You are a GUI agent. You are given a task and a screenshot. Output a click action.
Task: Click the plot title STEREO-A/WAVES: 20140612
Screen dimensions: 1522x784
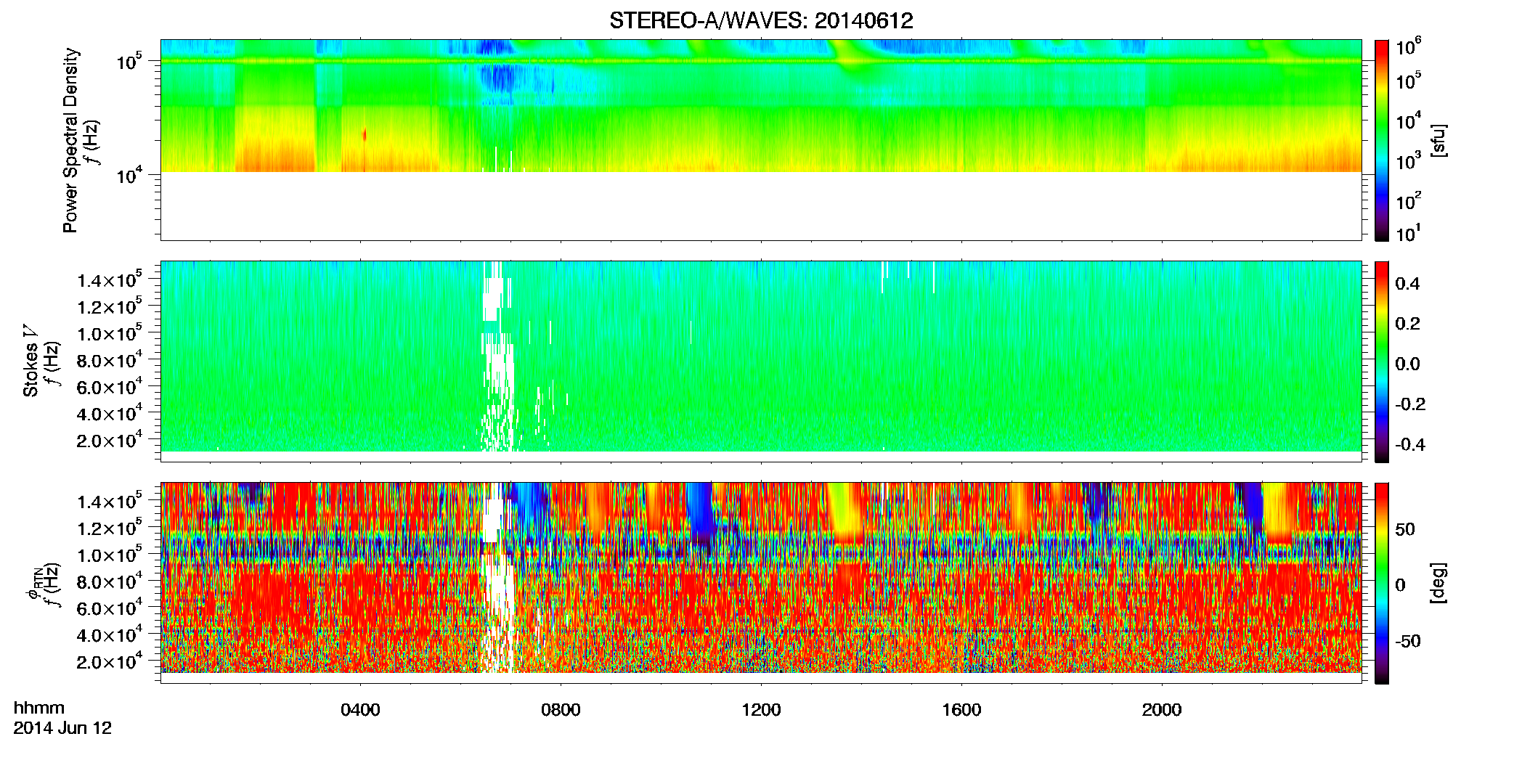761,21
